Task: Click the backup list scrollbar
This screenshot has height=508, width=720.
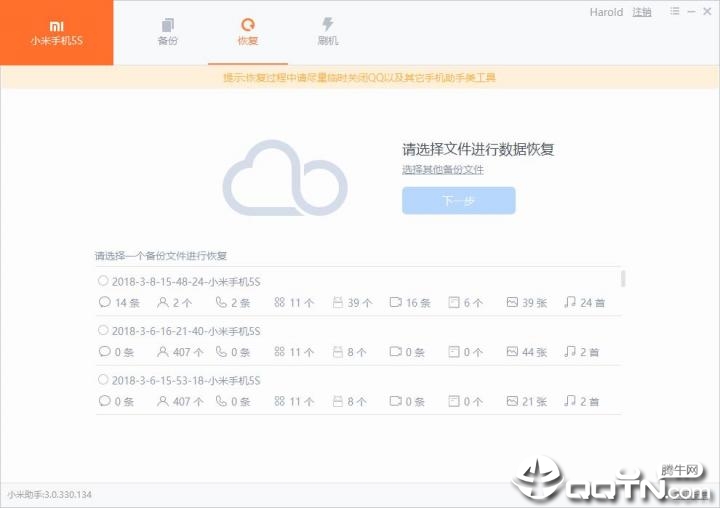Action: click(623, 278)
